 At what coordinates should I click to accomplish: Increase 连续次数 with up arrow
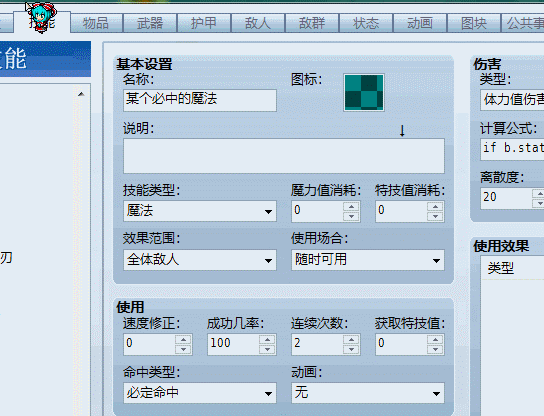click(x=351, y=340)
